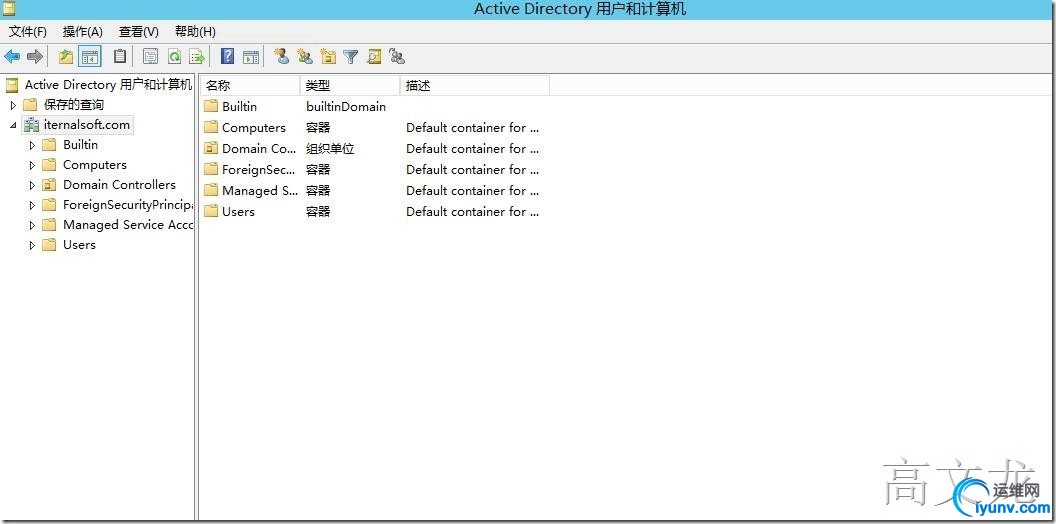Sort by the 描述 column header
Viewport: 1056px width, 524px height.
[x=475, y=86]
